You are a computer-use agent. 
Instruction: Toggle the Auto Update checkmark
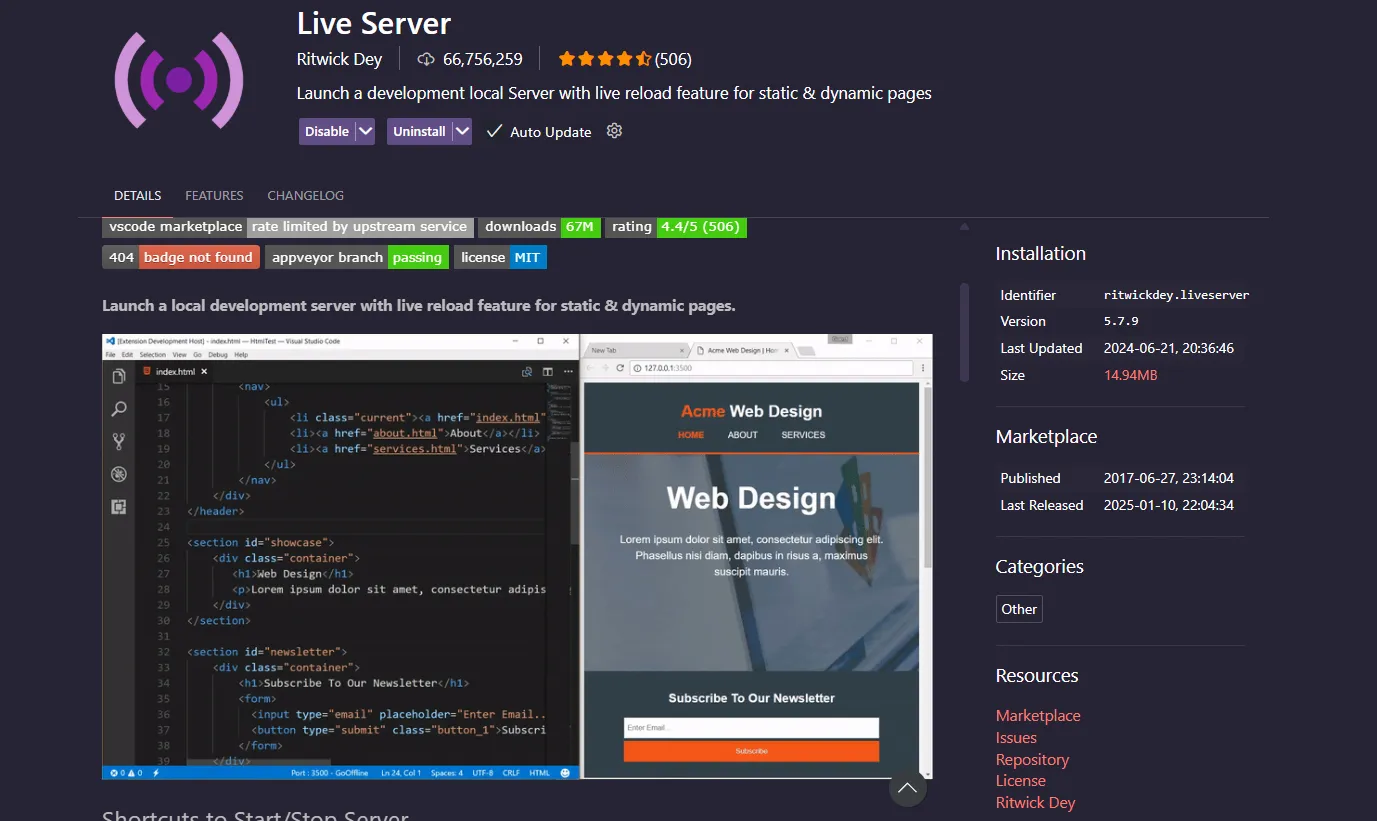click(x=493, y=131)
